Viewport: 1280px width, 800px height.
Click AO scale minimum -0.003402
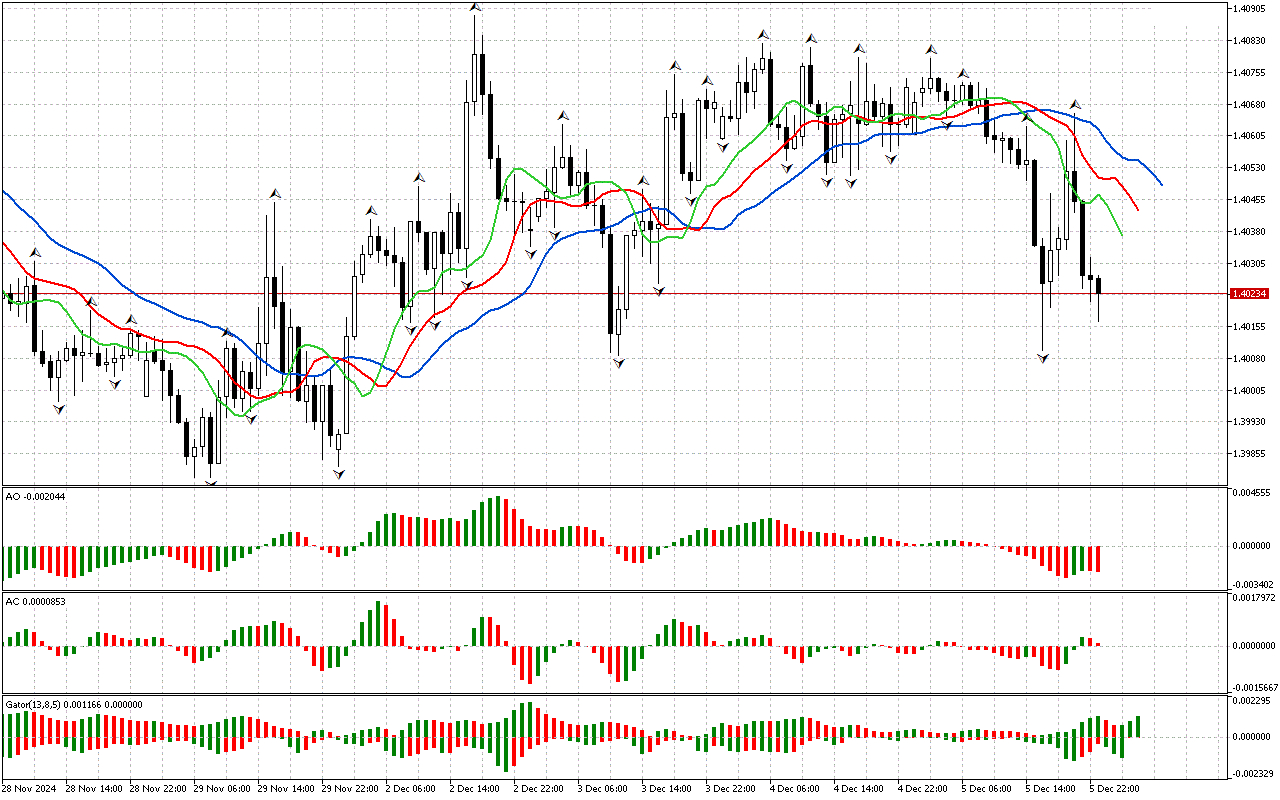(1251, 584)
